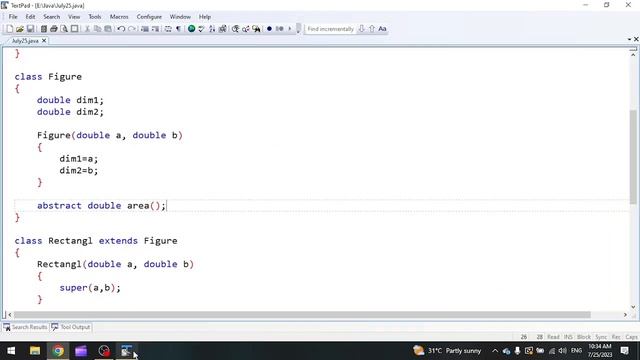Image resolution: width=640 pixels, height=360 pixels.
Task: Click the Indent block icon
Action: point(155,29)
